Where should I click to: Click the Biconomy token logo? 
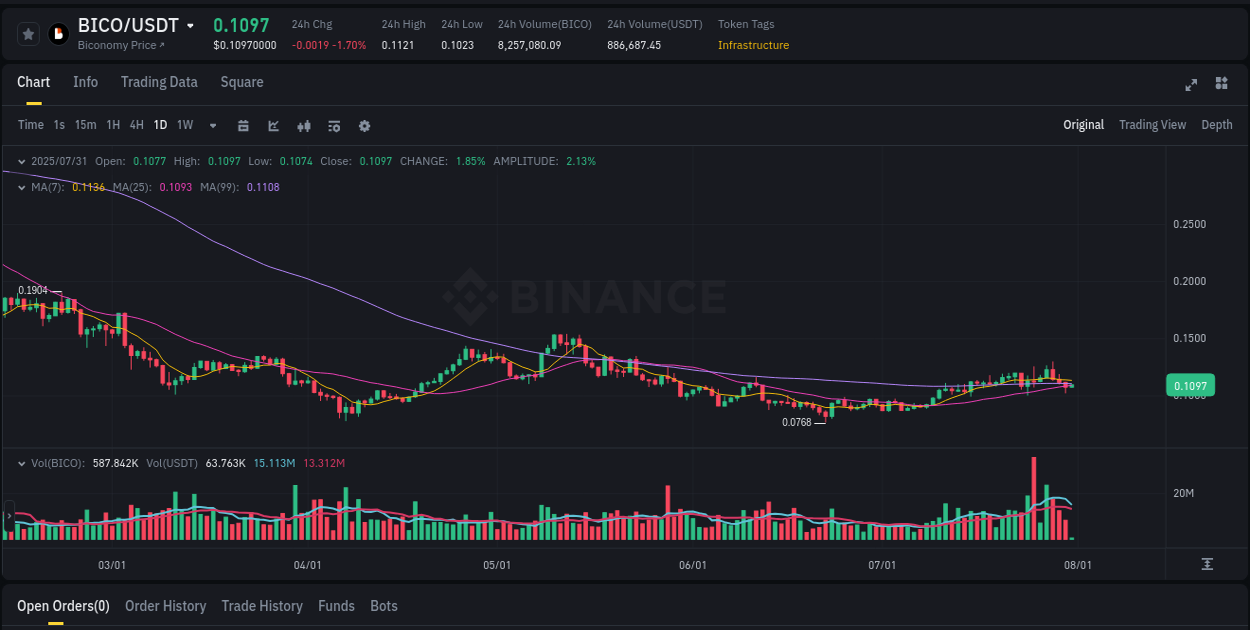(57, 32)
